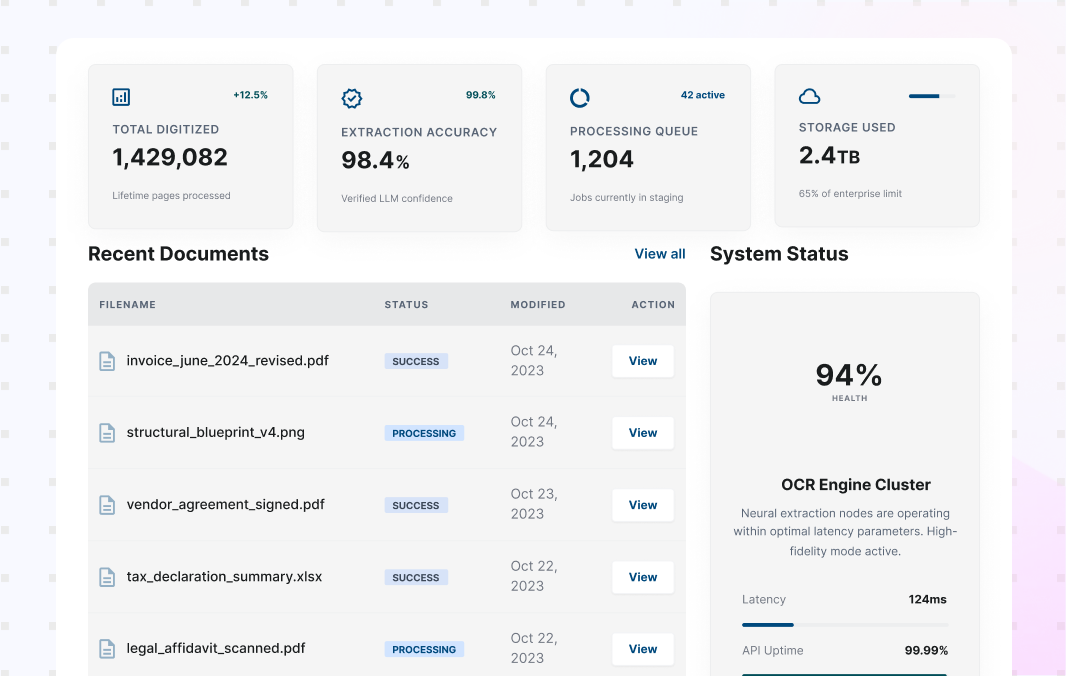Click the file icon beside legal_affidavit_scanned.pdf
This screenshot has width=1066, height=676.
(107, 649)
